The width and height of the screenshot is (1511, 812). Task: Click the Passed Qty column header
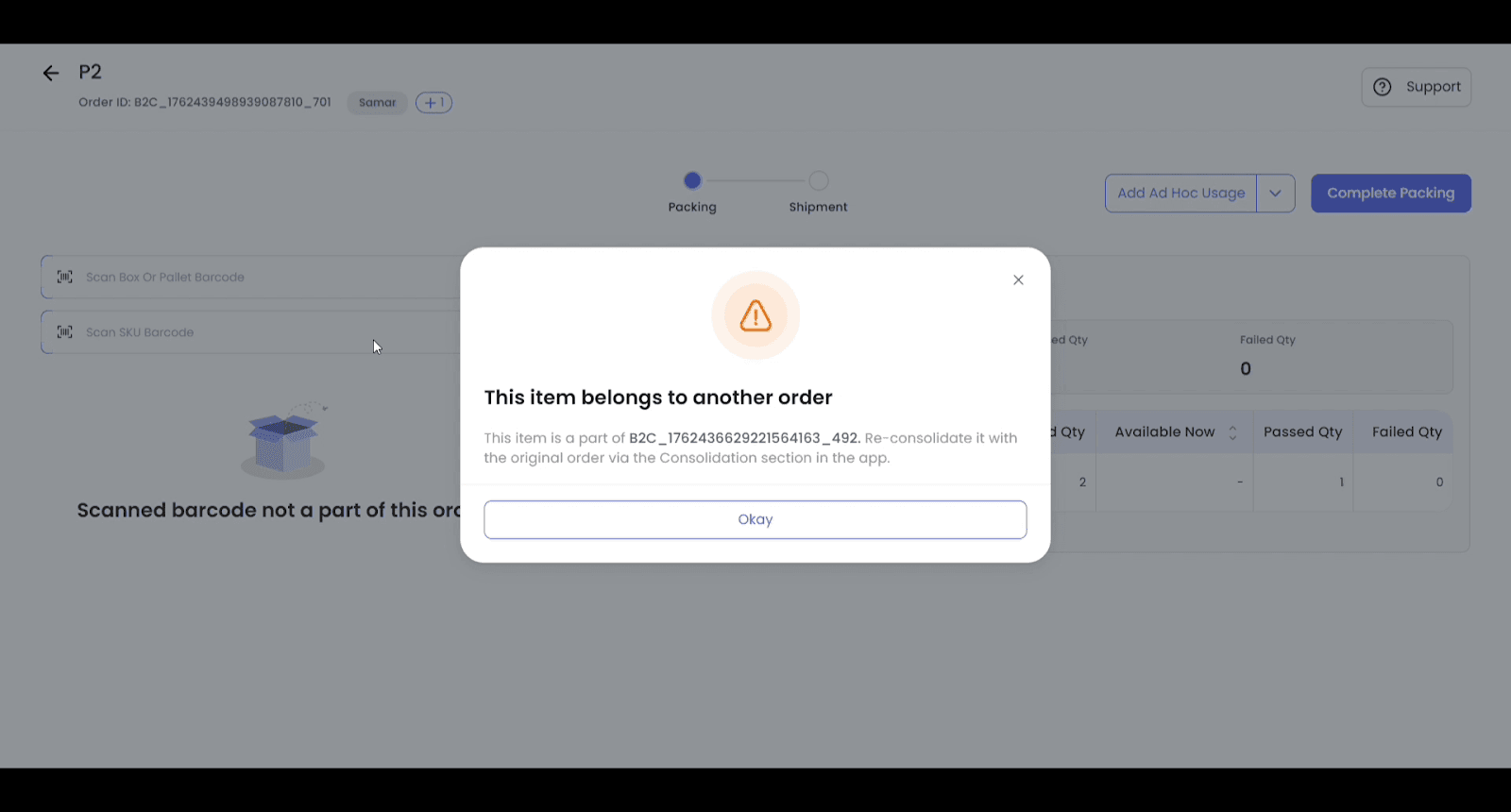click(1302, 432)
